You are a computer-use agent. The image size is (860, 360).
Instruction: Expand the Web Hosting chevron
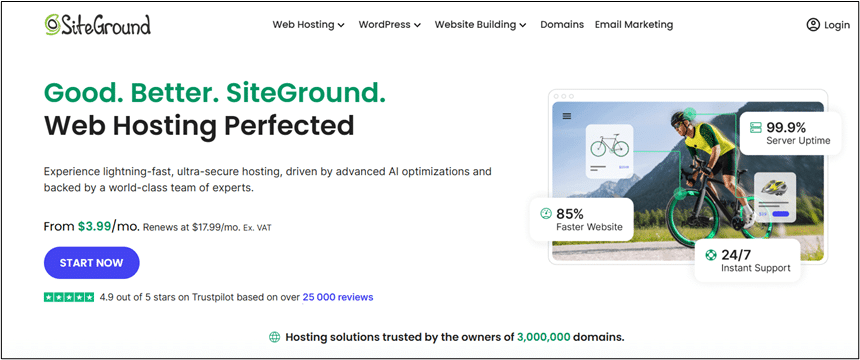(341, 25)
